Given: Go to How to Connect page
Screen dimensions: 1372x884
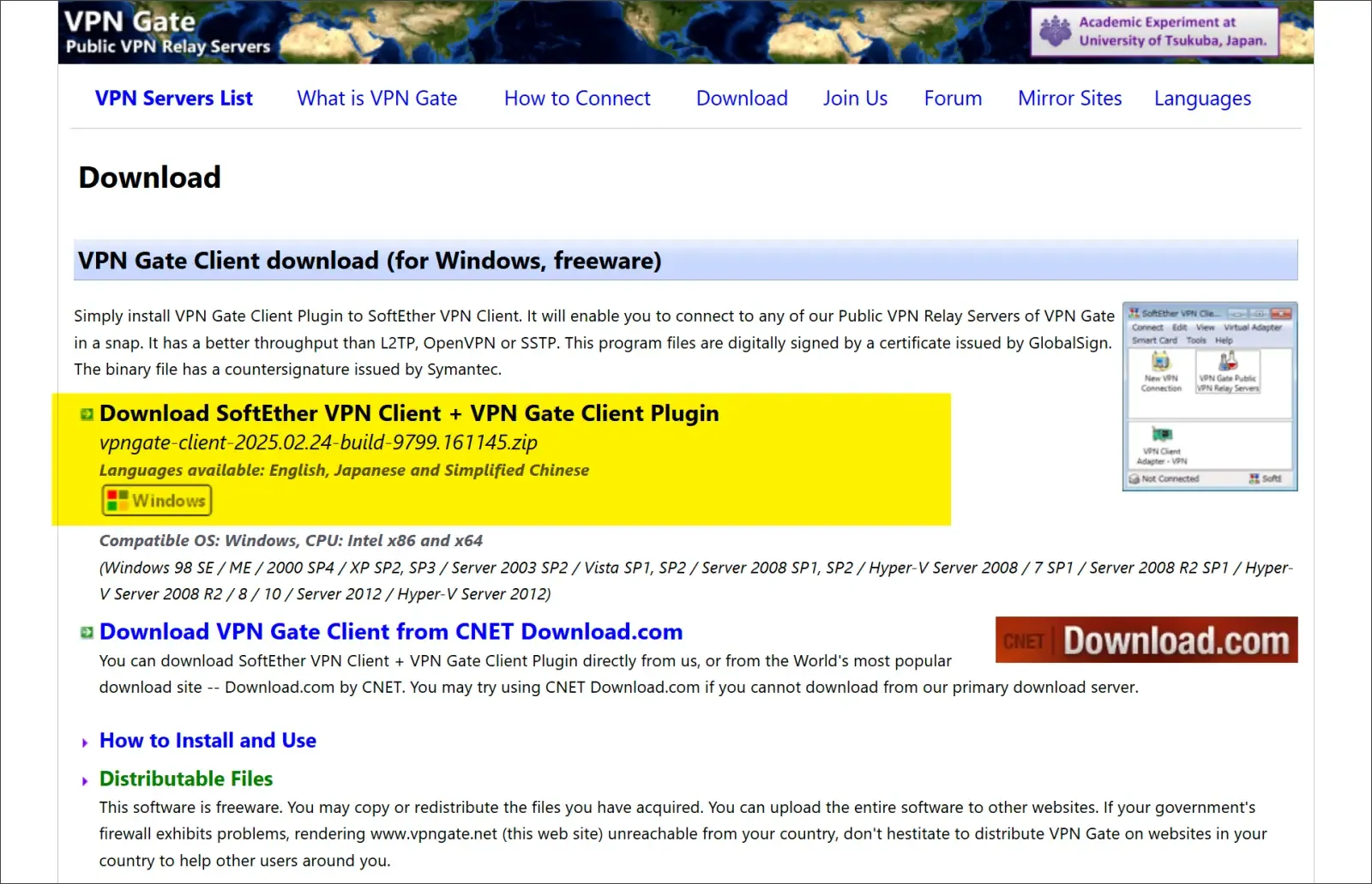Looking at the screenshot, I should point(577,99).
